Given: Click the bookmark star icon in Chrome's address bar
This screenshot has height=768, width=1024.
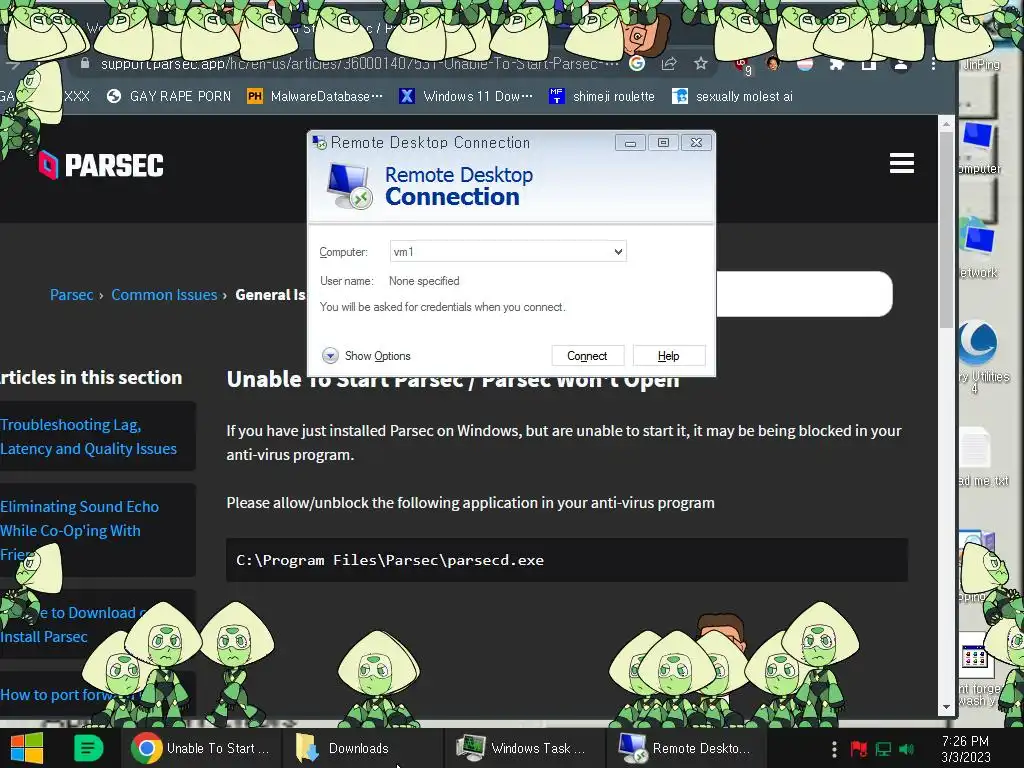Looking at the screenshot, I should click(x=701, y=63).
